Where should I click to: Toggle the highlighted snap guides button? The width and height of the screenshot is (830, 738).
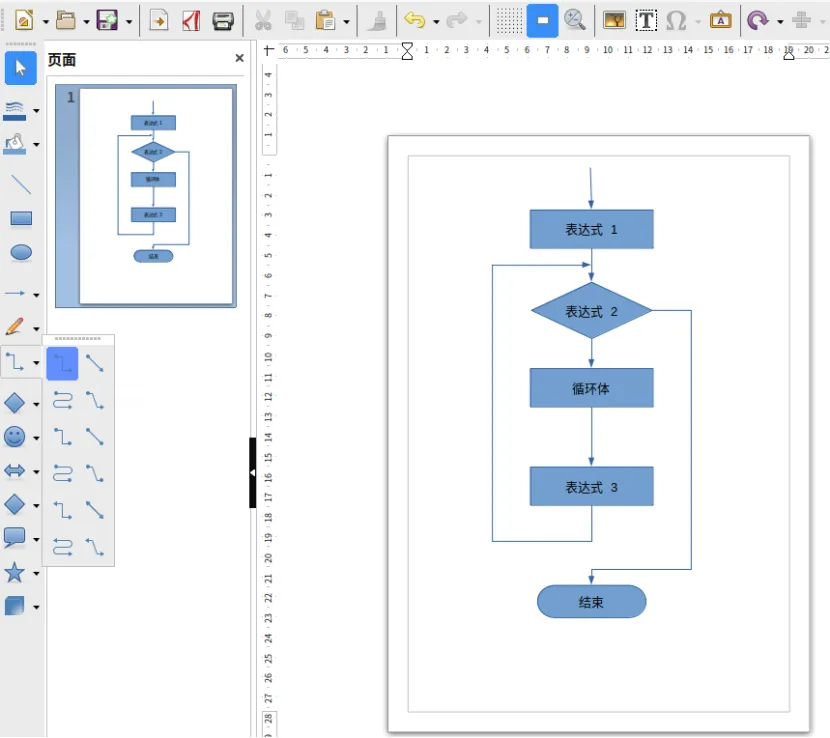click(542, 21)
